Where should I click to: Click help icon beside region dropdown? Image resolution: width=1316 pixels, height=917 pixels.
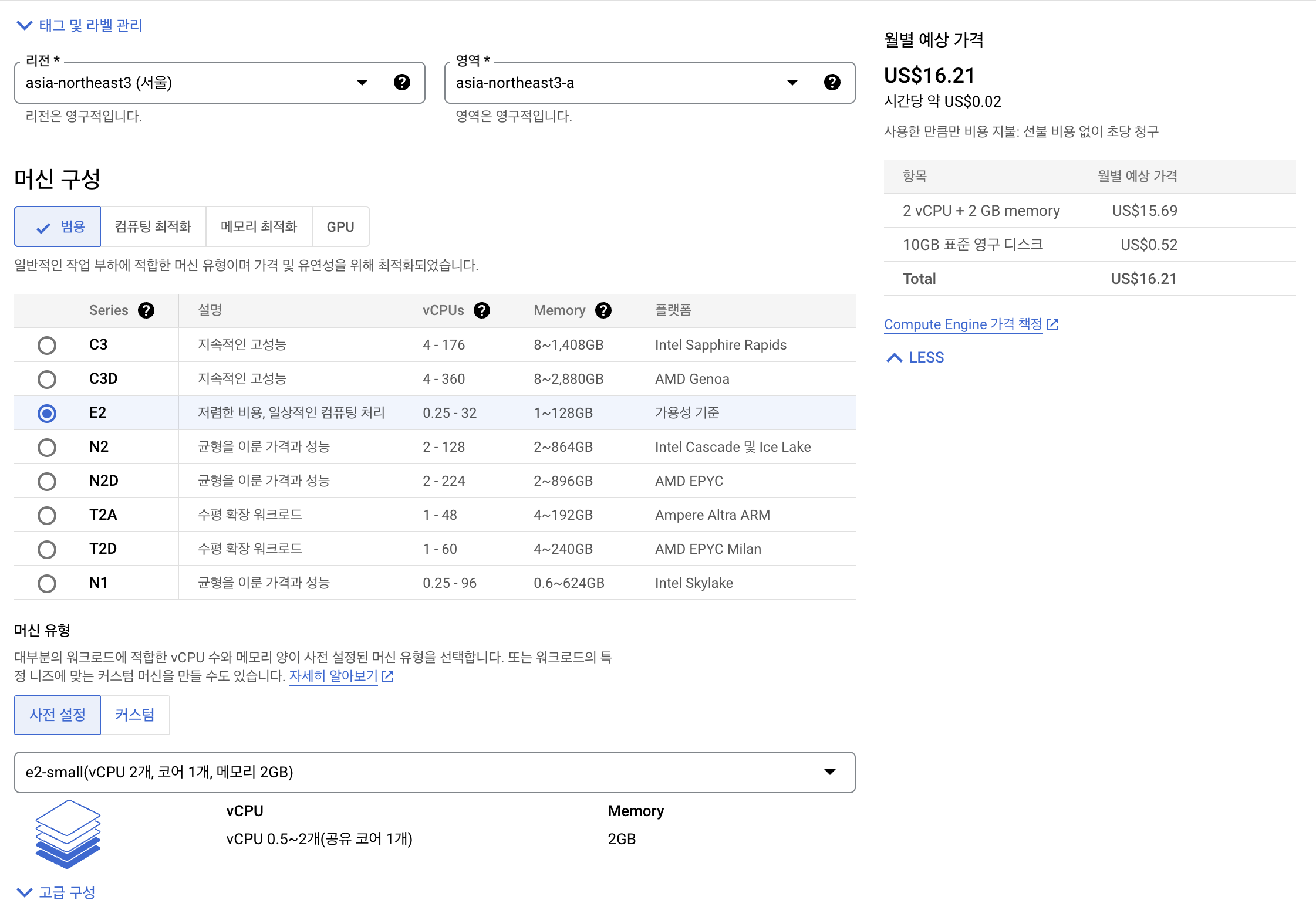[401, 83]
